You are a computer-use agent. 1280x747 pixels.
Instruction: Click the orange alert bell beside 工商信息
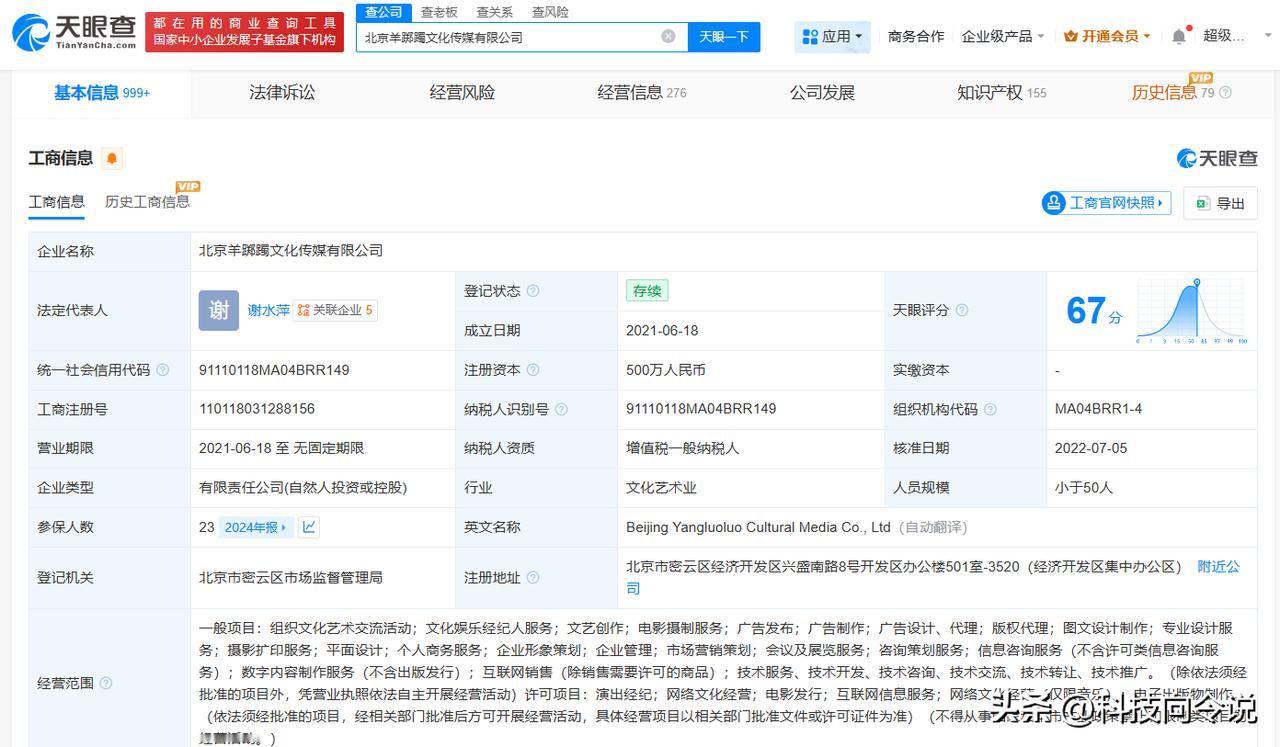coord(112,158)
